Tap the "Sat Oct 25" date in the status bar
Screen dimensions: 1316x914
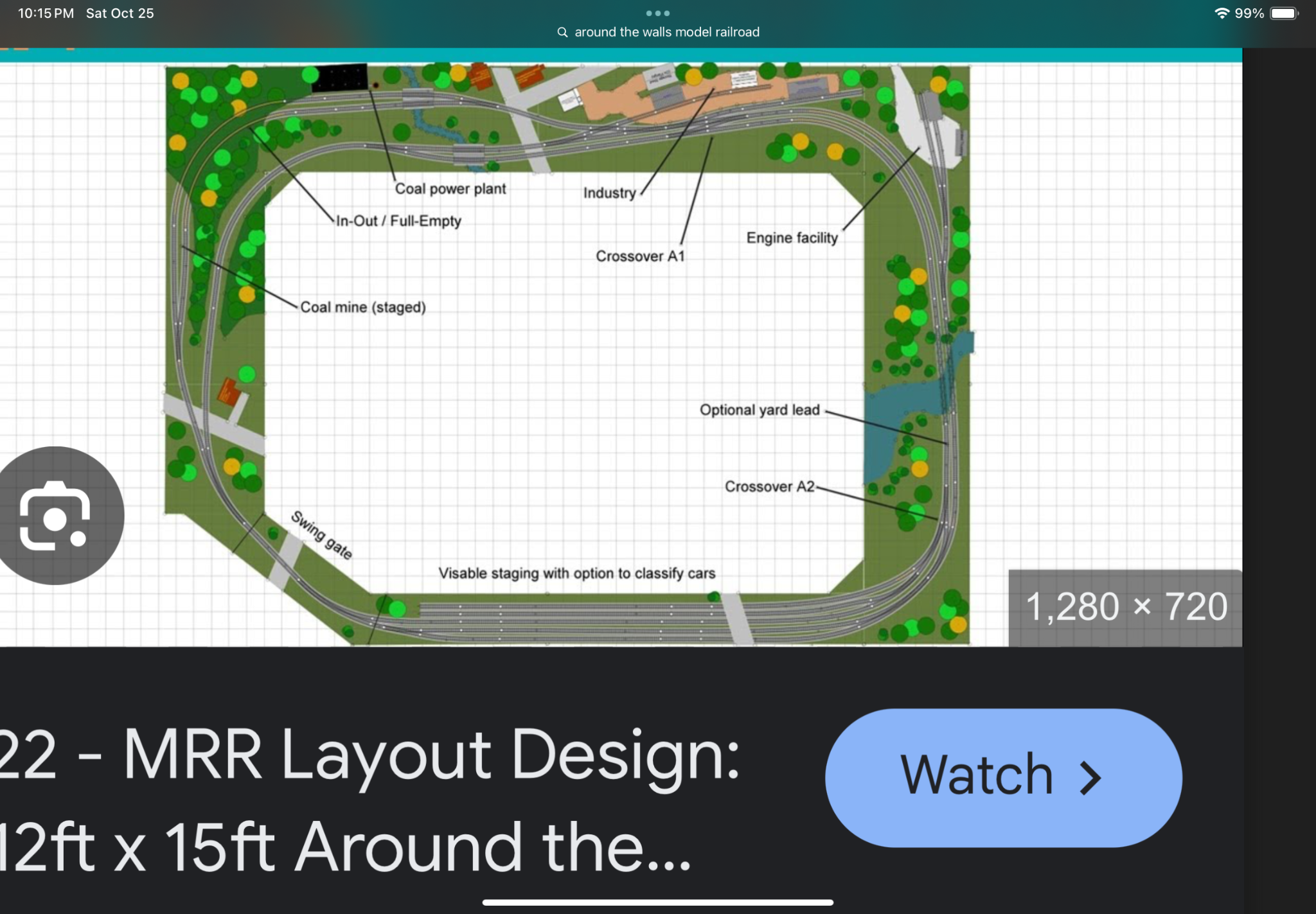(x=120, y=13)
